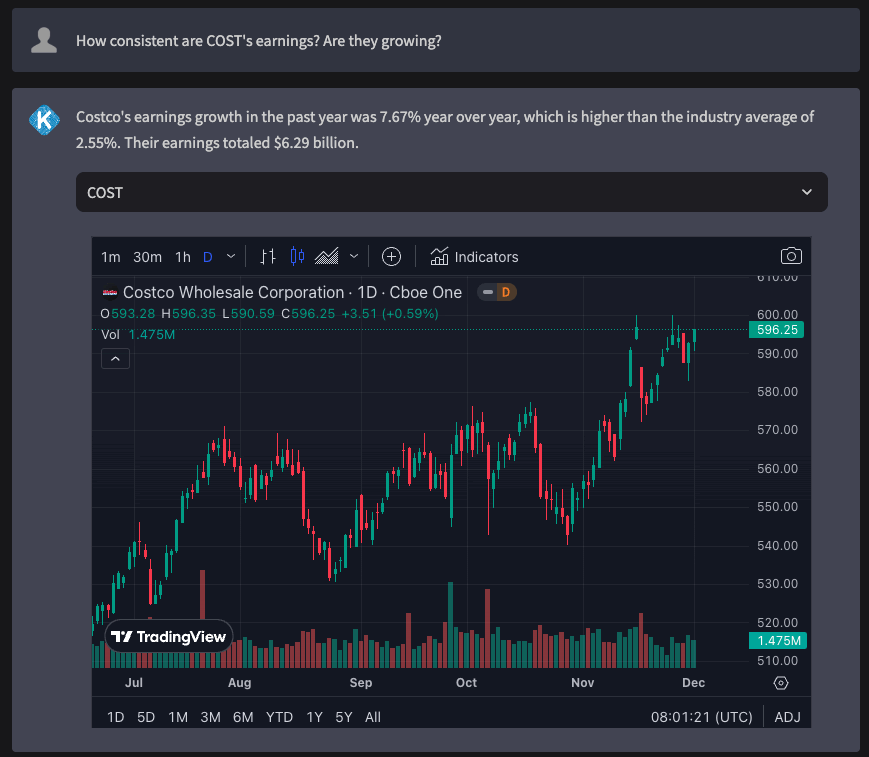Expand the COST symbol dropdown
The width and height of the screenshot is (869, 757).
point(807,192)
